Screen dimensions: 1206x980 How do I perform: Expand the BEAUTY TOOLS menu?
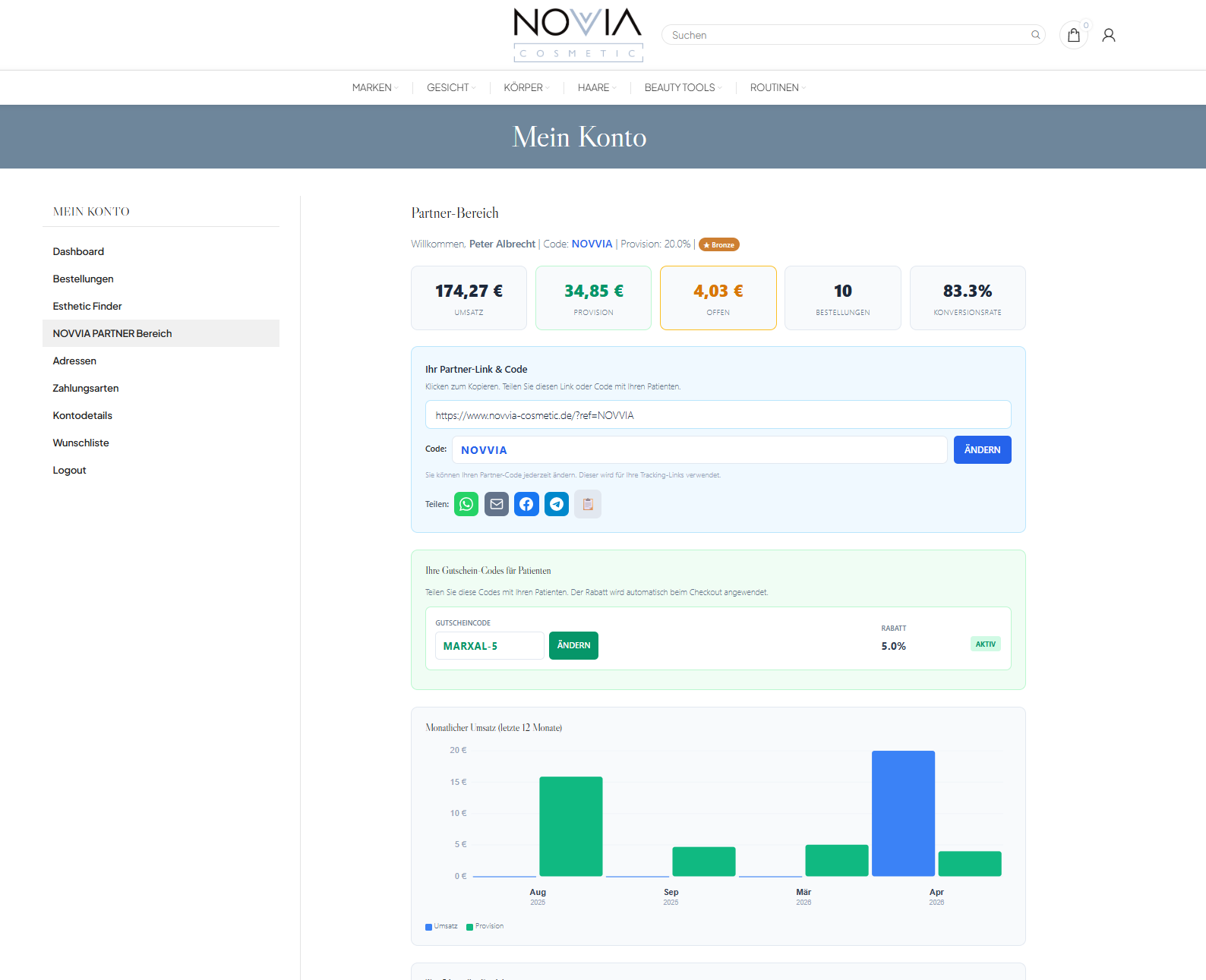tap(683, 88)
